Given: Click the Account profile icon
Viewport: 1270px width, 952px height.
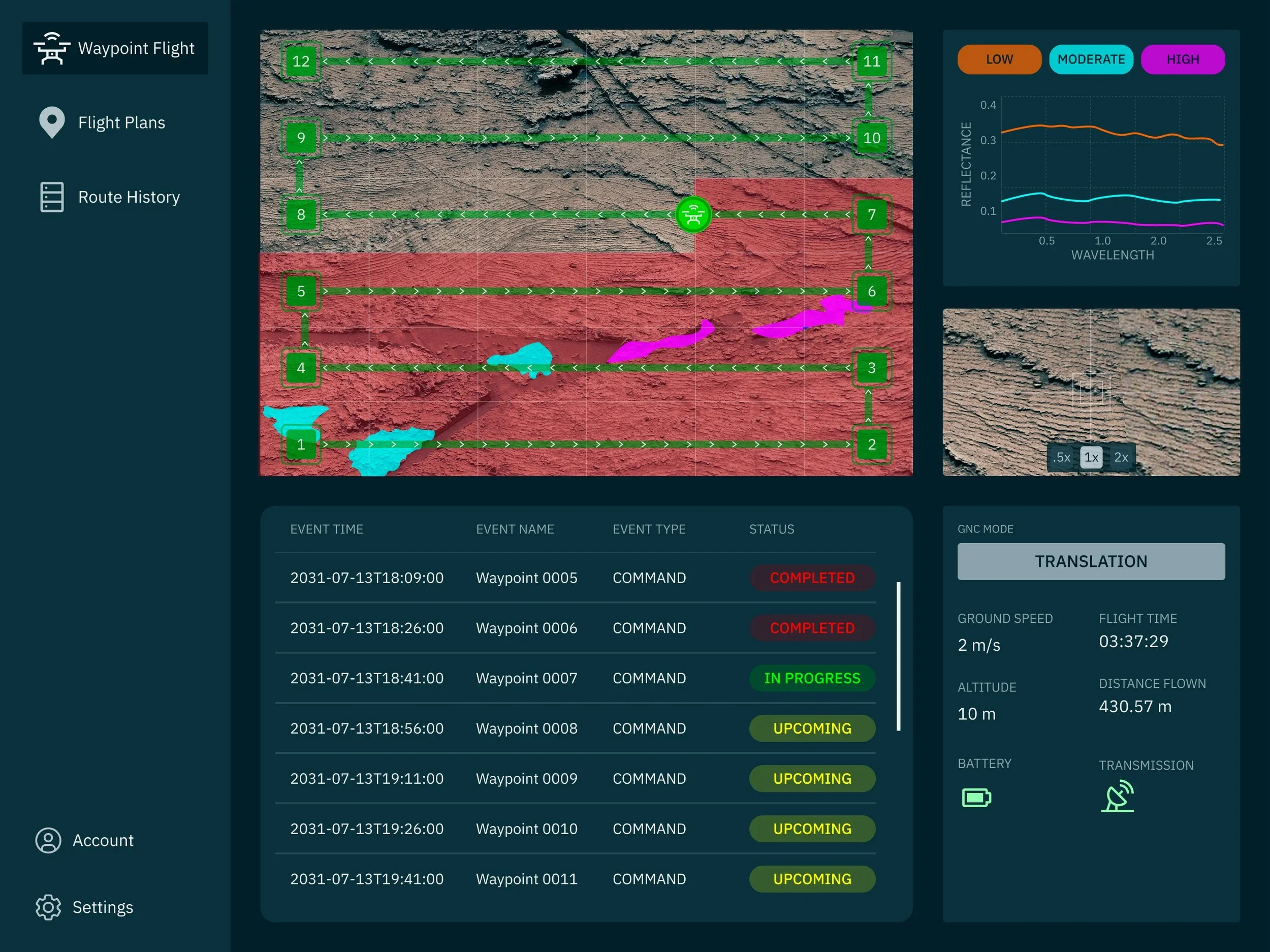Looking at the screenshot, I should [48, 840].
